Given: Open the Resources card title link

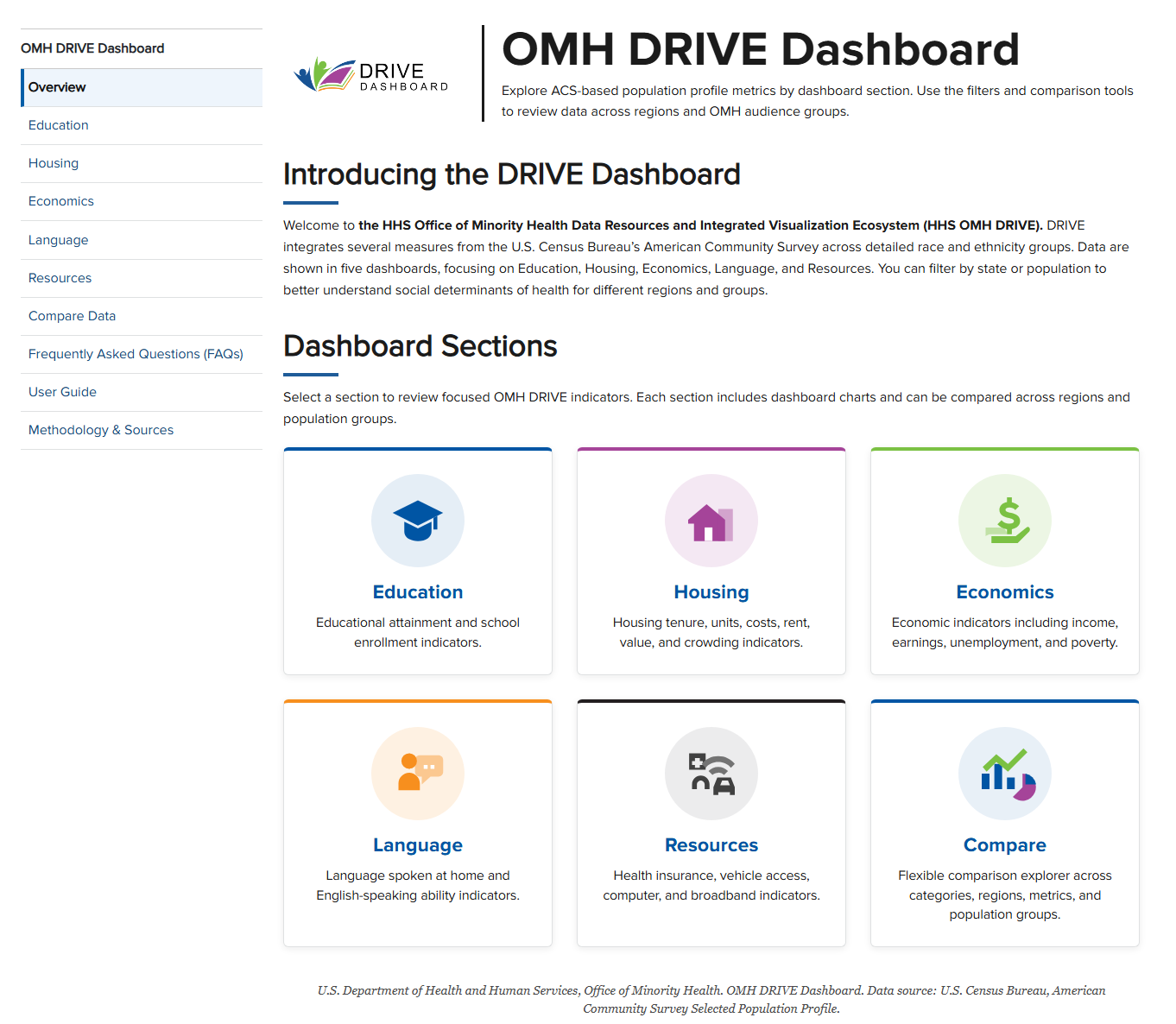Looking at the screenshot, I should coord(711,845).
